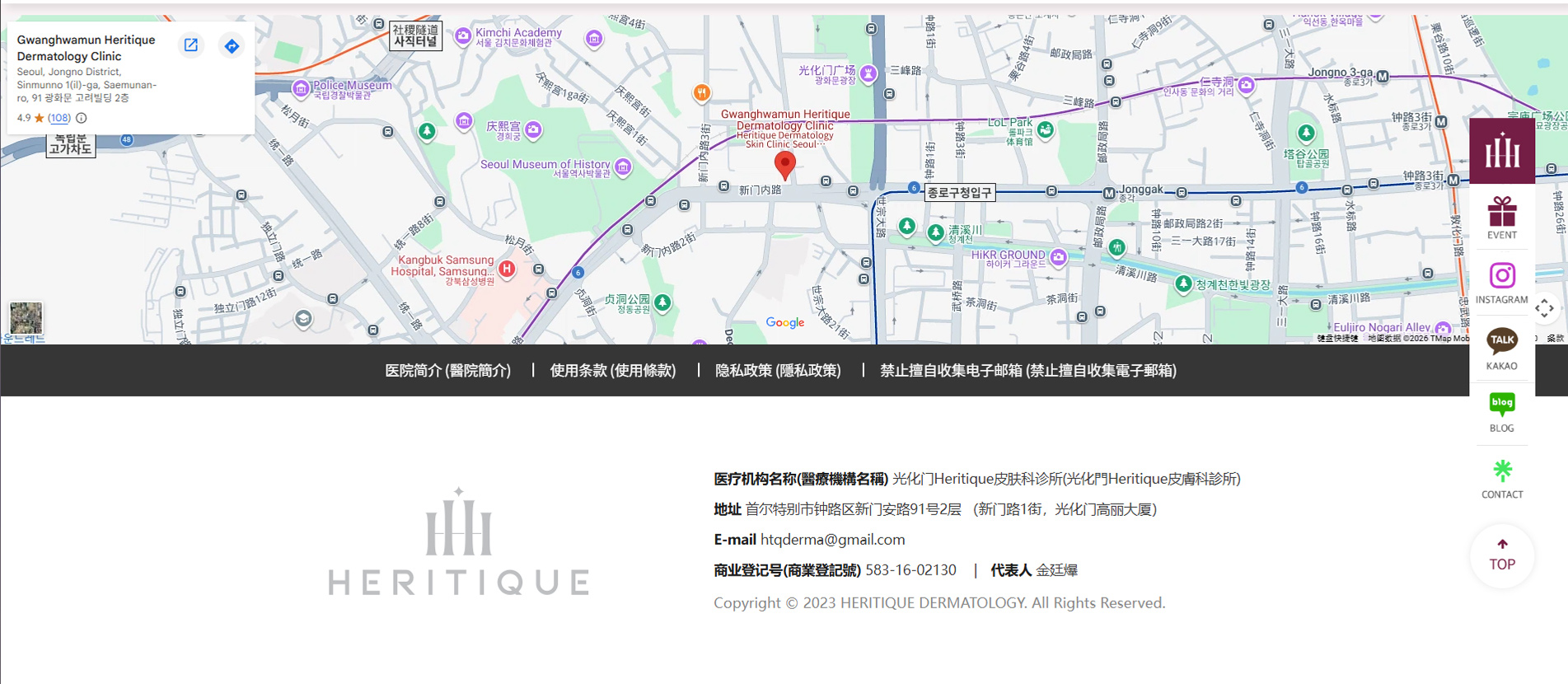The image size is (1568, 684).
Task: Click the Seoul Museum of History marker
Action: click(x=623, y=167)
